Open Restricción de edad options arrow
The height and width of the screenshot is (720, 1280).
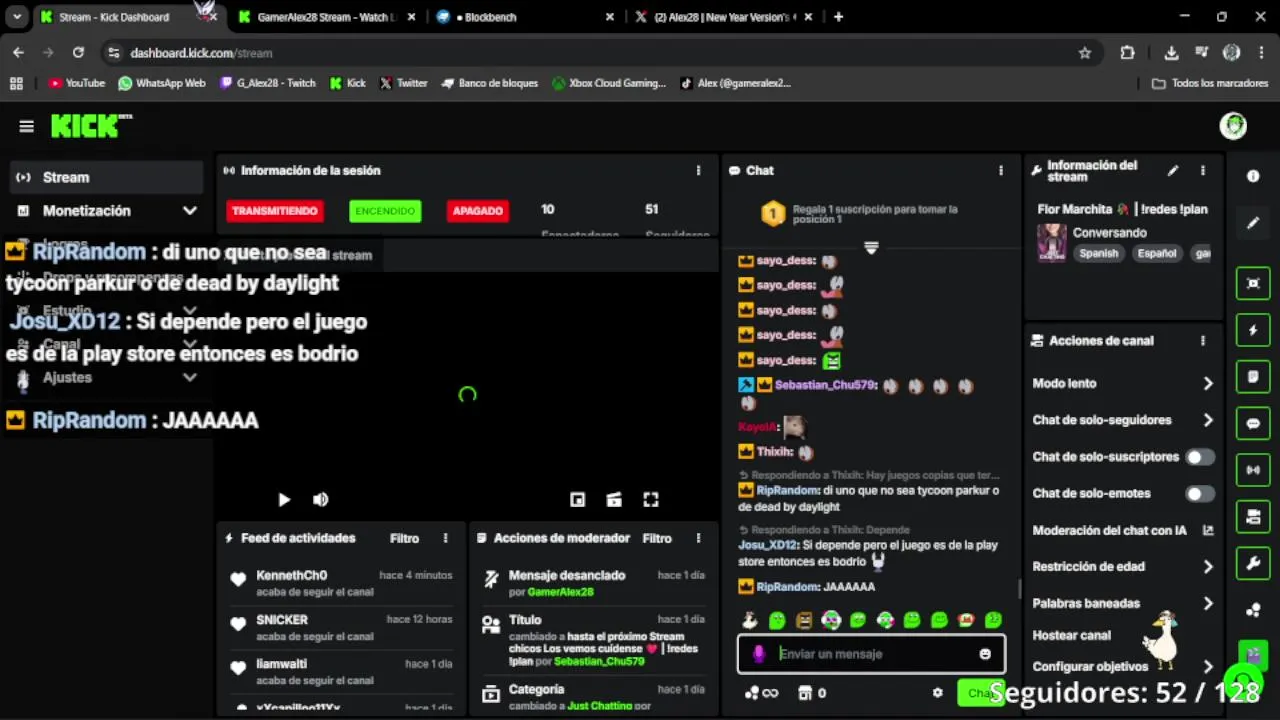(x=1208, y=567)
